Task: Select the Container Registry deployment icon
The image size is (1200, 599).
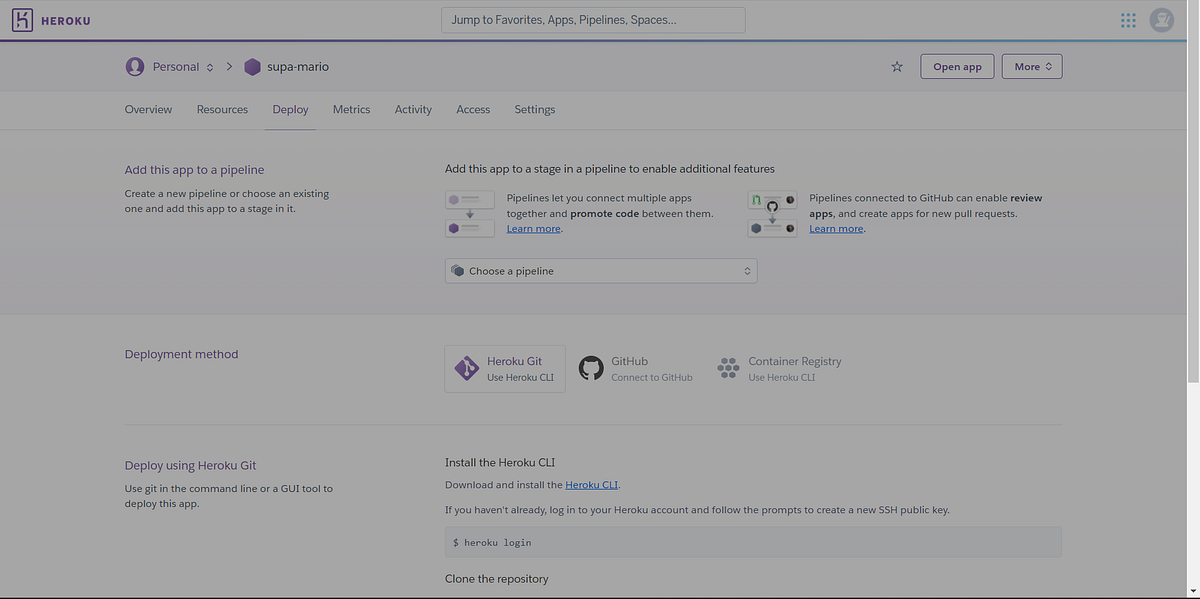Action: click(x=728, y=368)
